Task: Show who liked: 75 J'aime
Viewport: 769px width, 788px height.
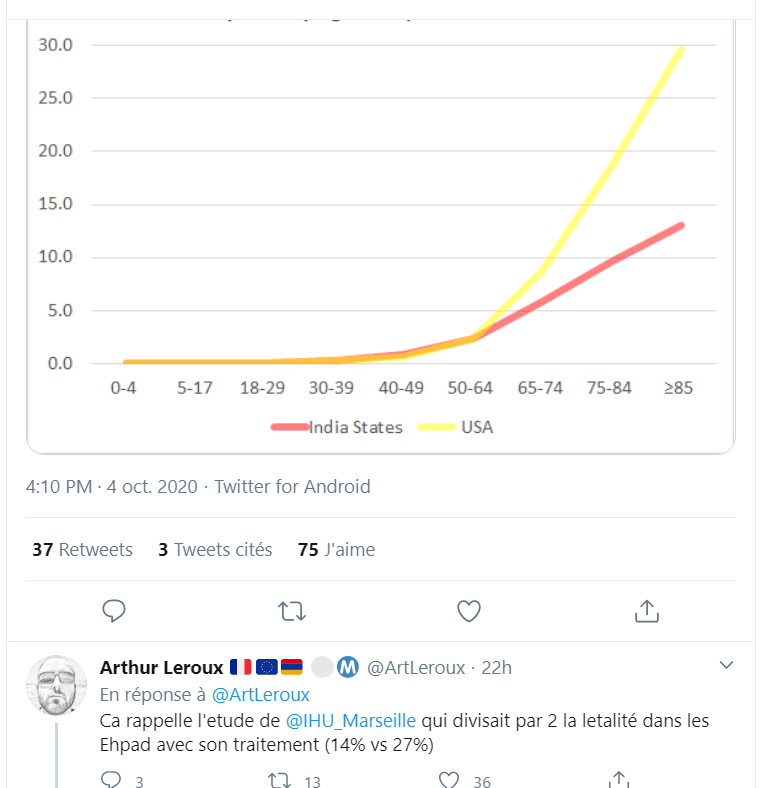Action: point(336,550)
